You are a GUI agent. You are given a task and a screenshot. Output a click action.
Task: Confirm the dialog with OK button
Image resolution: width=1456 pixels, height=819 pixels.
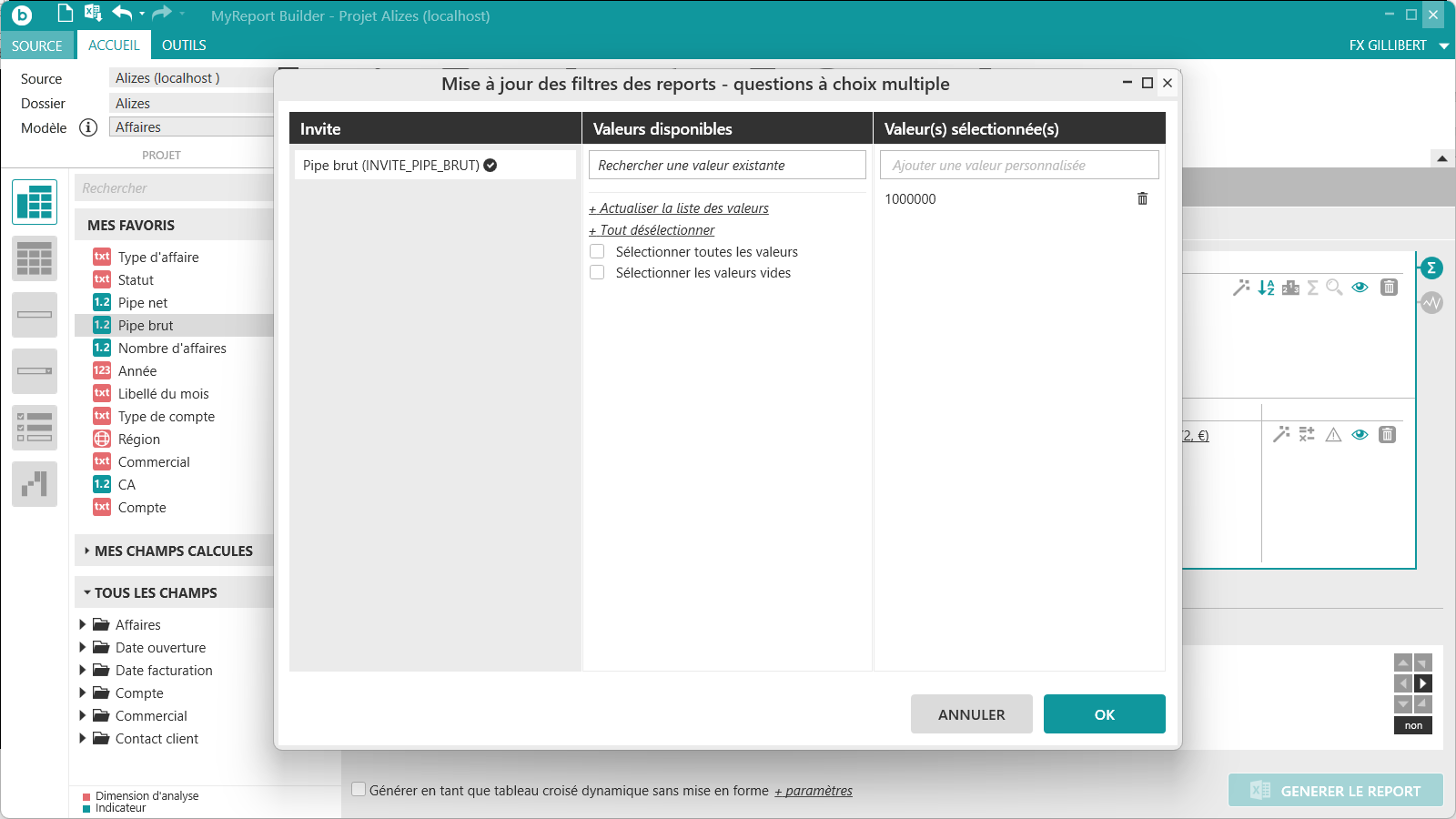click(x=1104, y=714)
